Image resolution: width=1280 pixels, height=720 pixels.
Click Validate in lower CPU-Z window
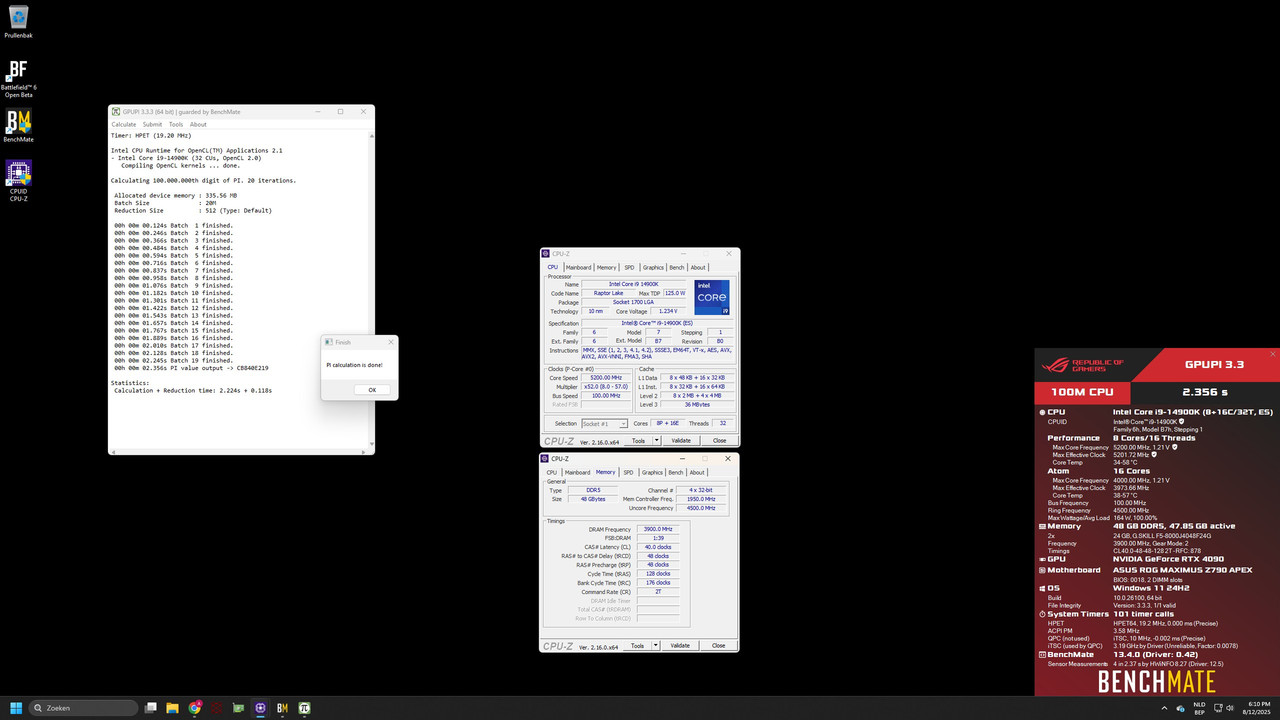[680, 645]
